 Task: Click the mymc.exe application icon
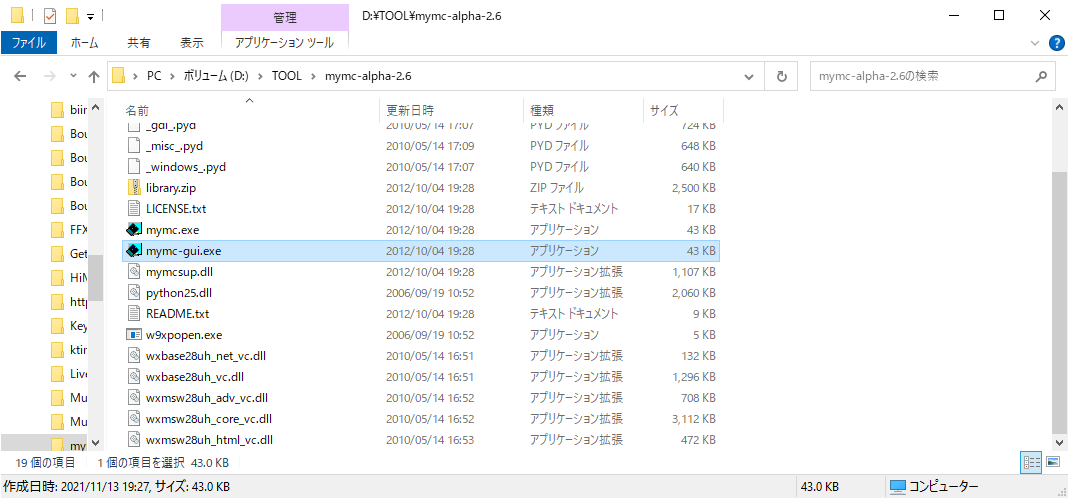tap(136, 230)
